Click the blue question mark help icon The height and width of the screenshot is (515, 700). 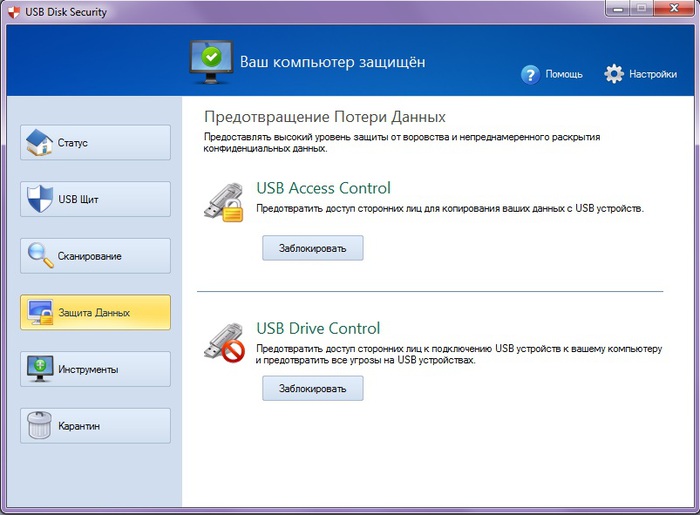point(530,75)
